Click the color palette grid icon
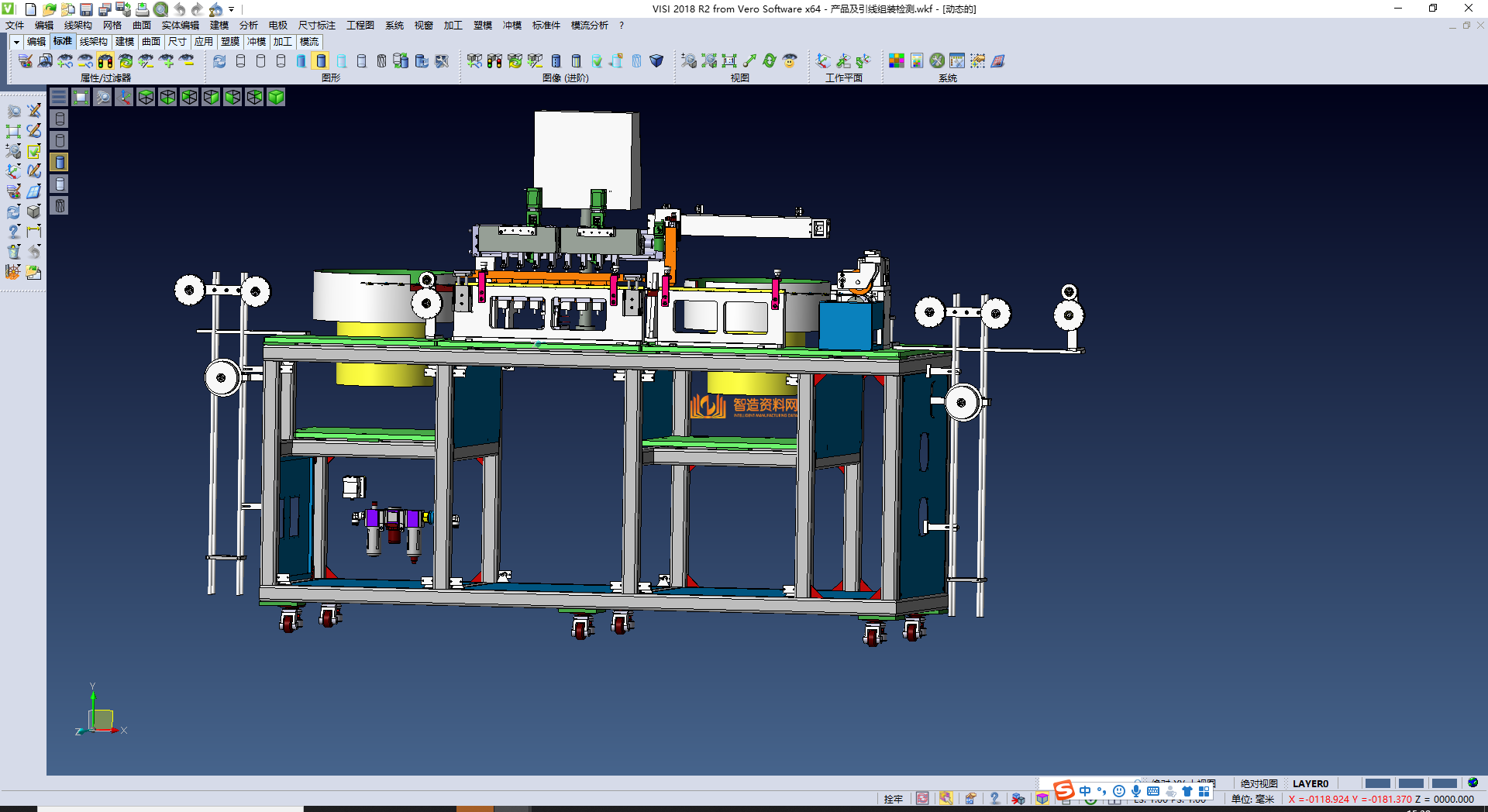This screenshot has width=1488, height=812. click(x=896, y=60)
